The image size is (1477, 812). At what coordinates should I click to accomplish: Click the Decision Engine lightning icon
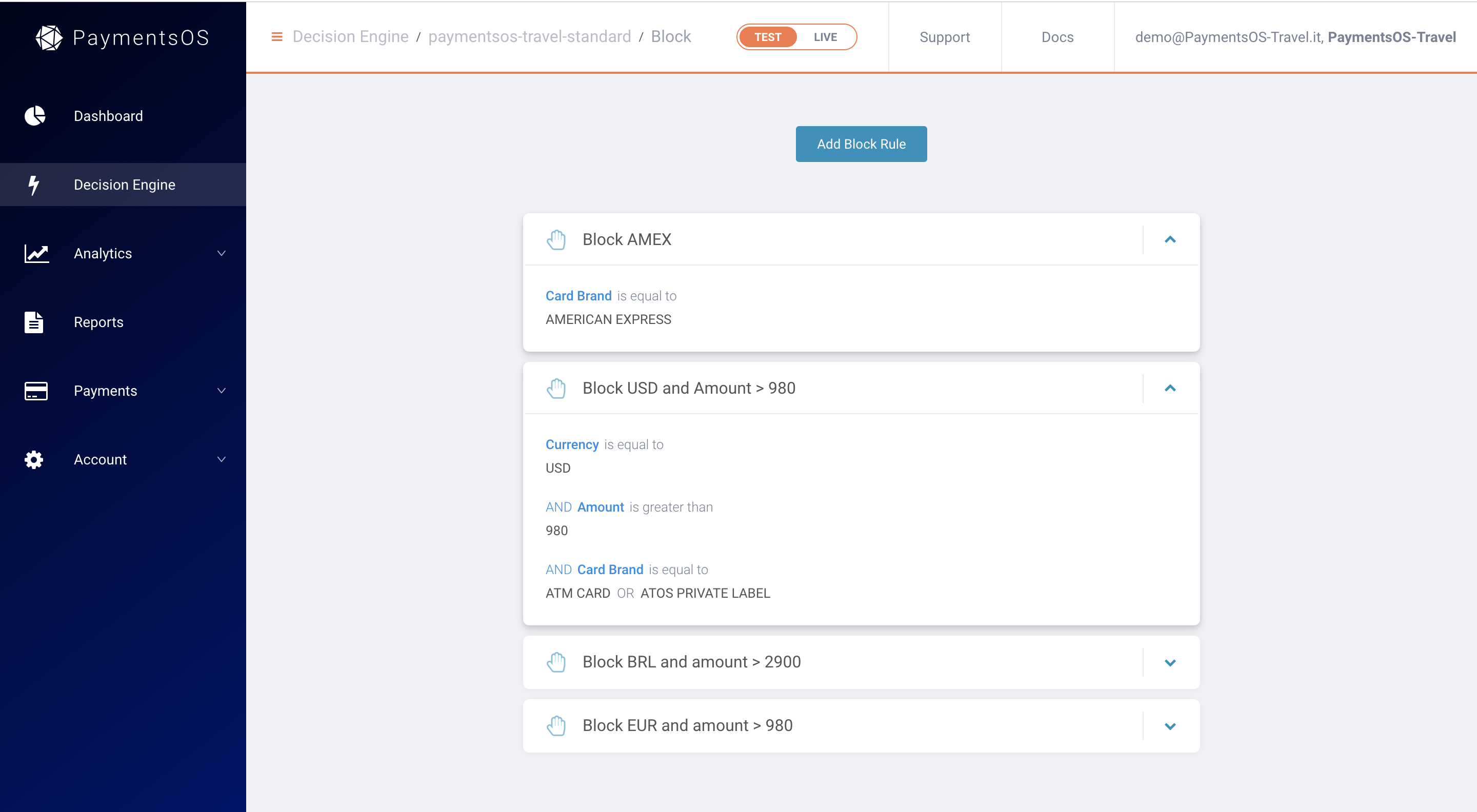(x=34, y=184)
